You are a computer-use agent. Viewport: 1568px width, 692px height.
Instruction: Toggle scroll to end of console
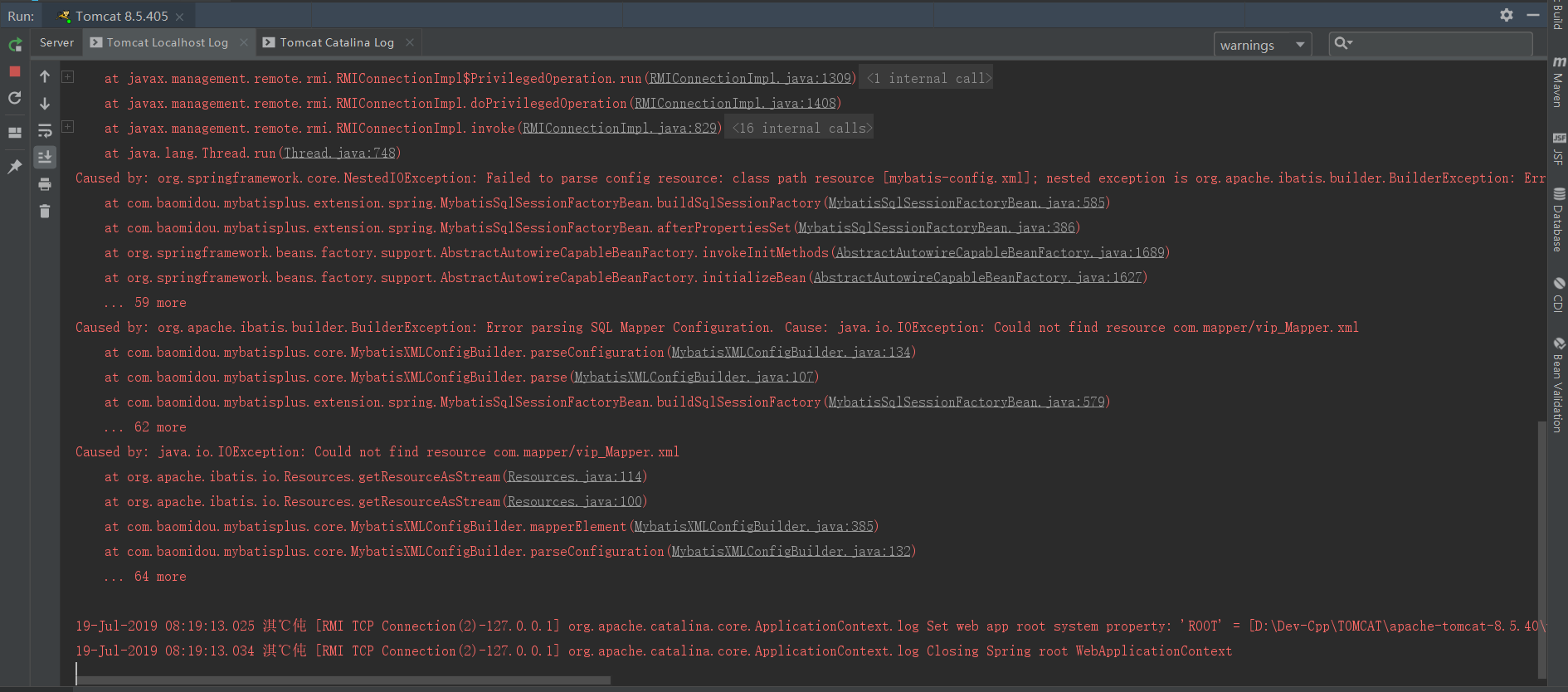pyautogui.click(x=45, y=157)
